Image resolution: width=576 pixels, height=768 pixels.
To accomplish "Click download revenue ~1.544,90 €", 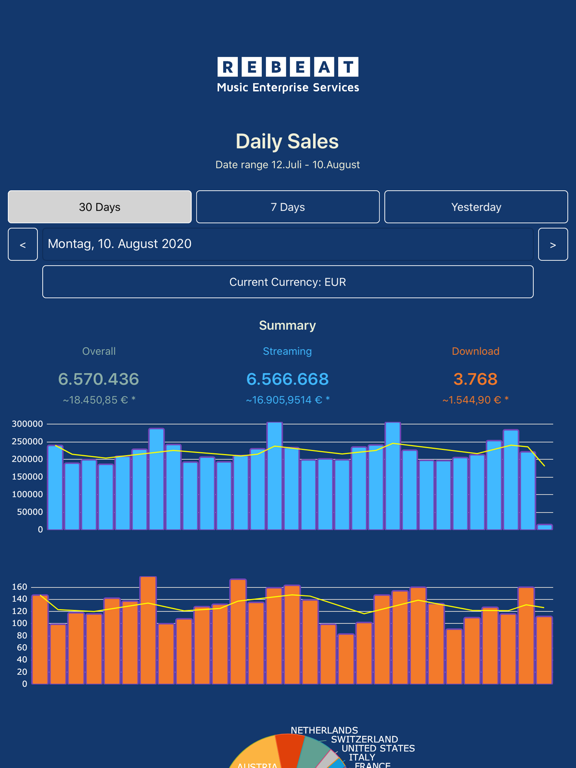I will click(x=475, y=400).
